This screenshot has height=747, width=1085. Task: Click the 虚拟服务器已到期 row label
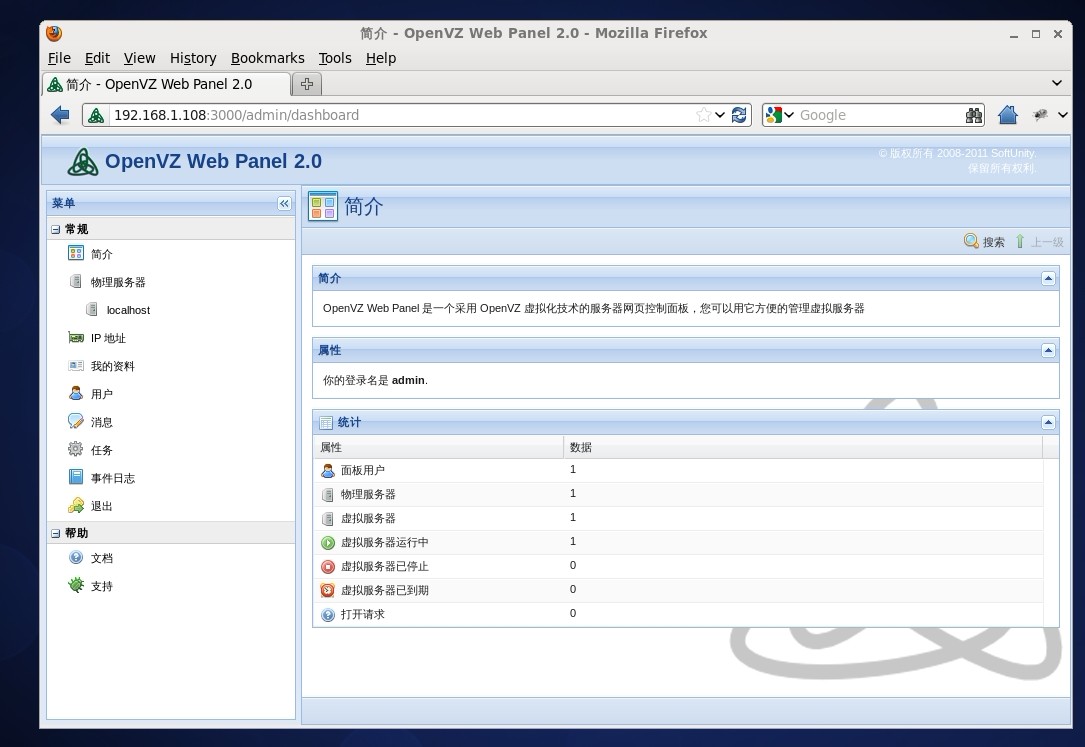coord(385,591)
